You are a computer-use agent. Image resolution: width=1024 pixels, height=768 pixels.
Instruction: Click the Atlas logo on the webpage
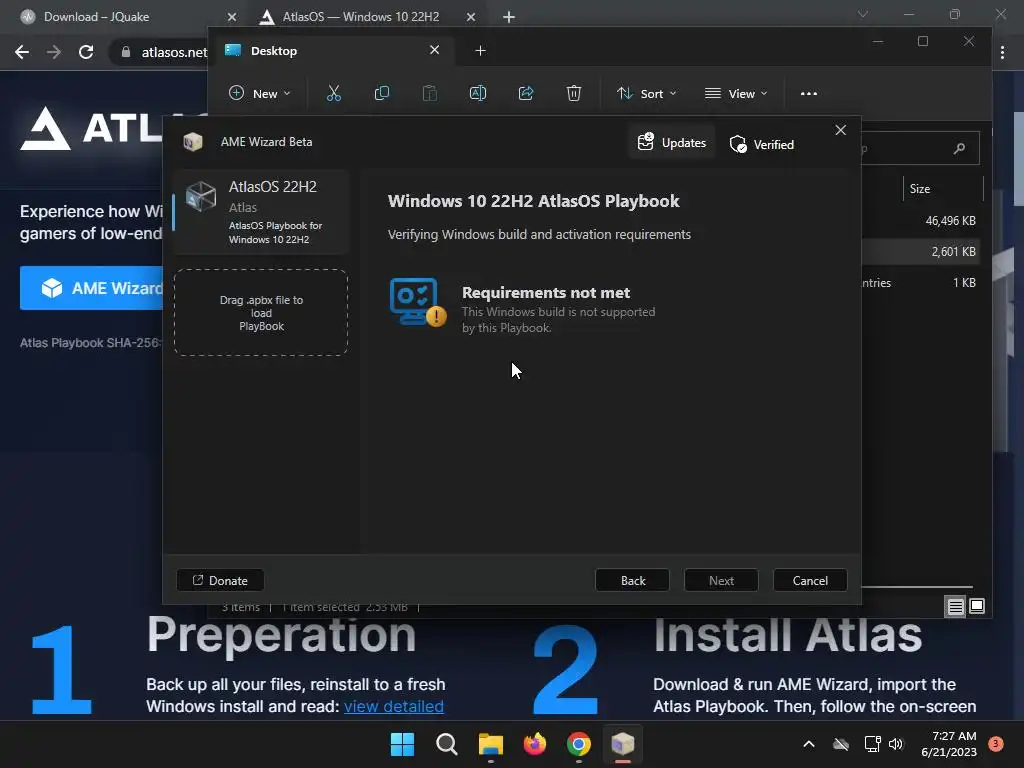pyautogui.click(x=91, y=128)
